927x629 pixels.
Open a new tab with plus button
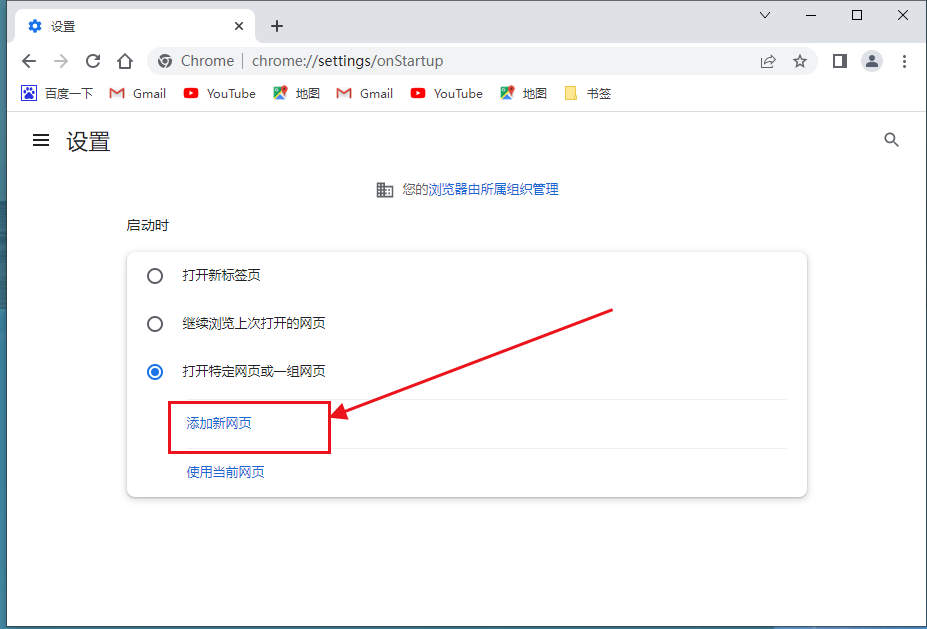[277, 26]
